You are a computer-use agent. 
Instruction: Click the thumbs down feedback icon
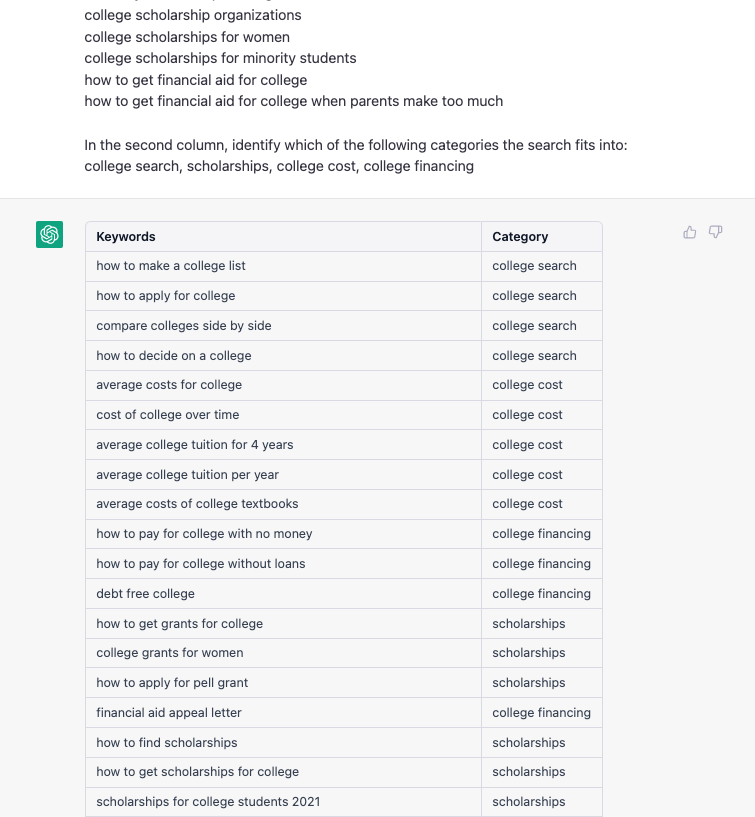[x=715, y=232]
